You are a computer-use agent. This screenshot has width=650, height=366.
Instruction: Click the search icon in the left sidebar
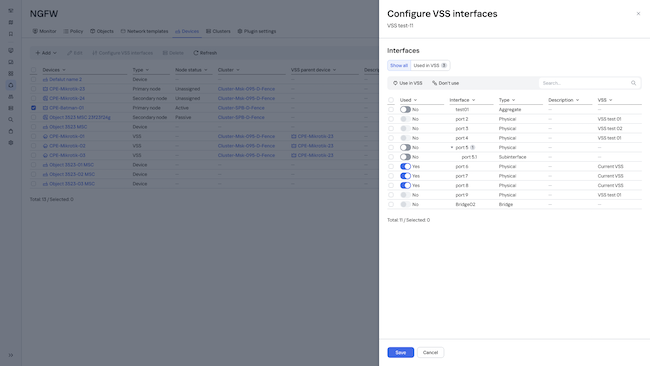(x=11, y=120)
